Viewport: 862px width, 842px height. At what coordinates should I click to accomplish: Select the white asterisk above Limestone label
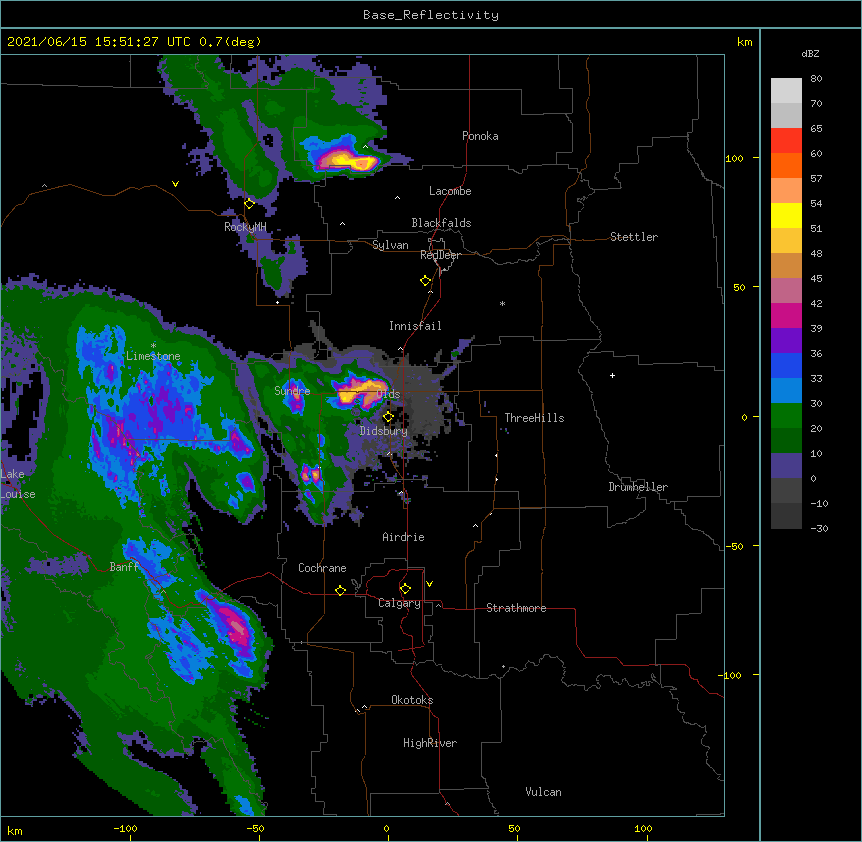[x=153, y=345]
